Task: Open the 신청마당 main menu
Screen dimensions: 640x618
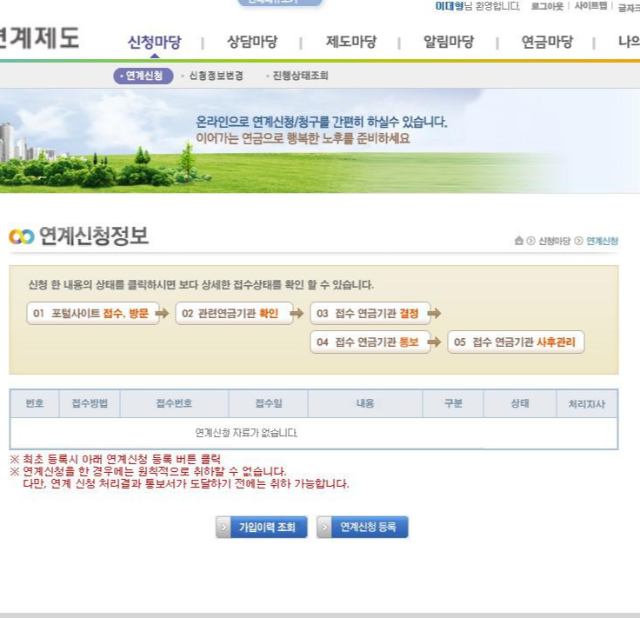Action: [154, 42]
